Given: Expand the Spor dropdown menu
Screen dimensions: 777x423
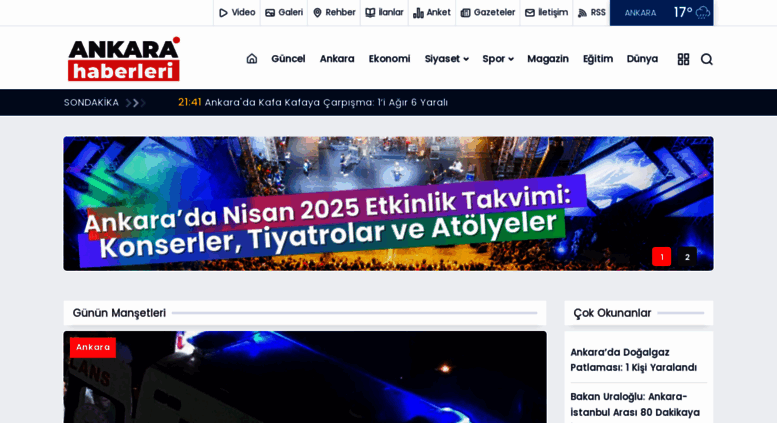Looking at the screenshot, I should [x=498, y=59].
